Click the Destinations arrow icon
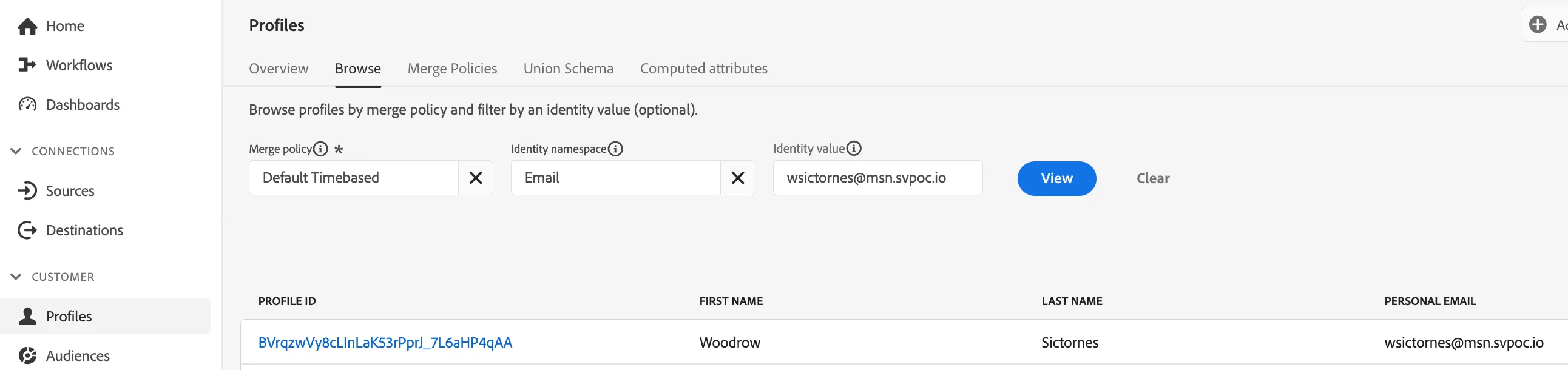1568x370 pixels. coord(27,230)
